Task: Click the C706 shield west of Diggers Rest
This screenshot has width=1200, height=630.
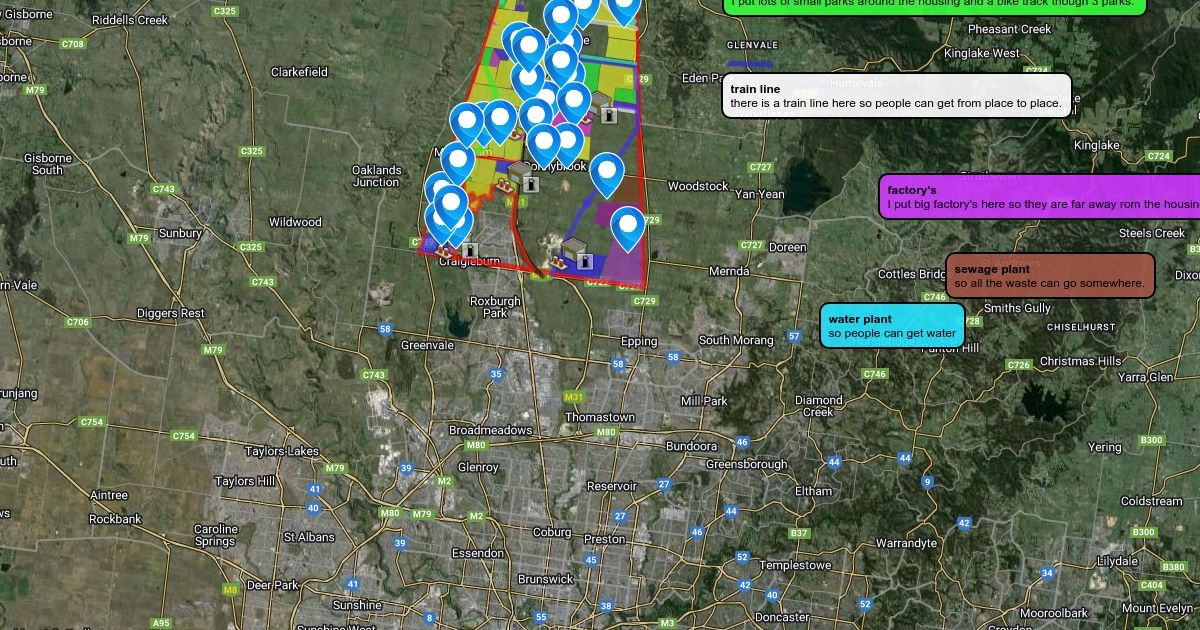Action: (x=77, y=322)
